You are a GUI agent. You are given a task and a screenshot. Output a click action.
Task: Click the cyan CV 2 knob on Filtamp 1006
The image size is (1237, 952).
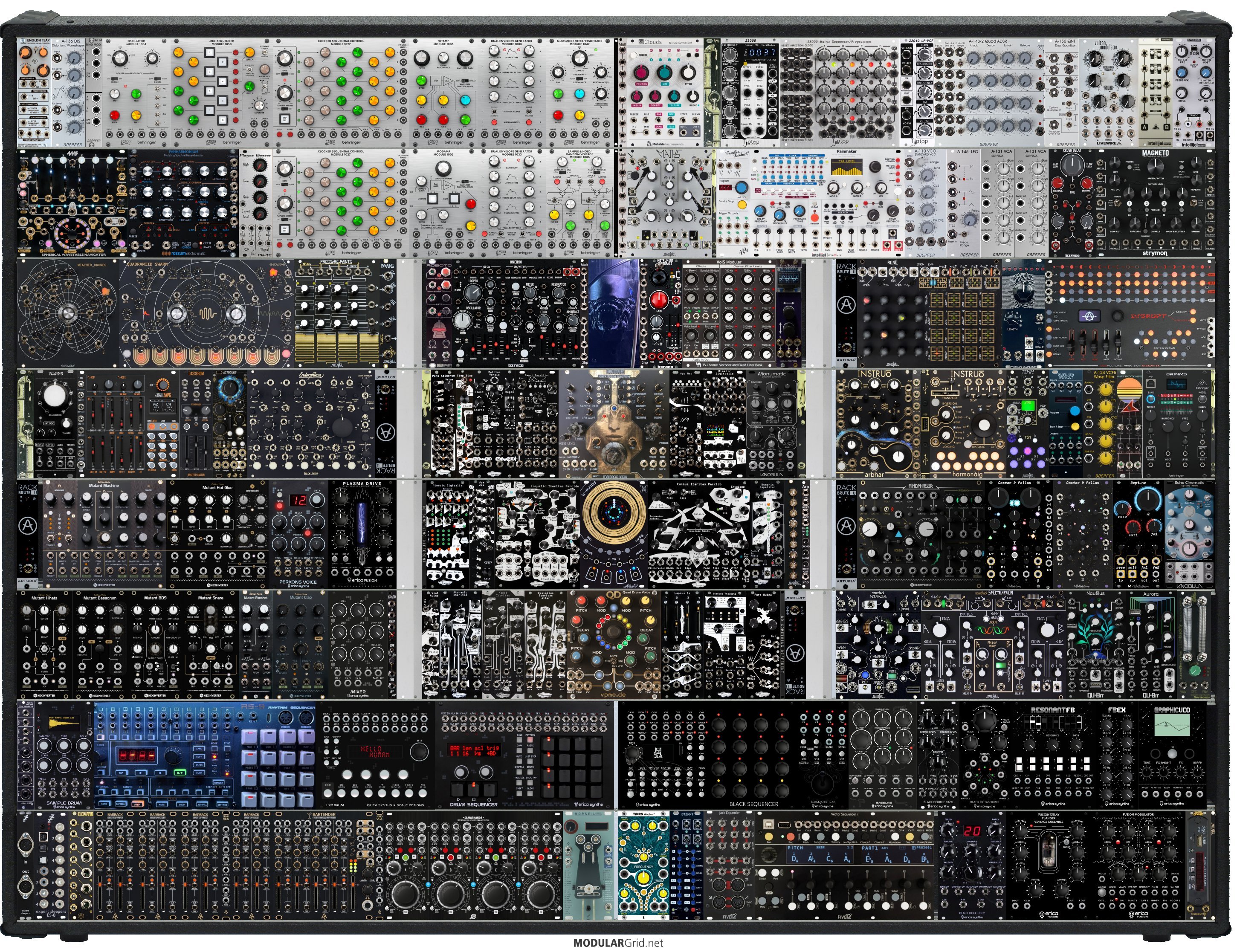tap(466, 100)
